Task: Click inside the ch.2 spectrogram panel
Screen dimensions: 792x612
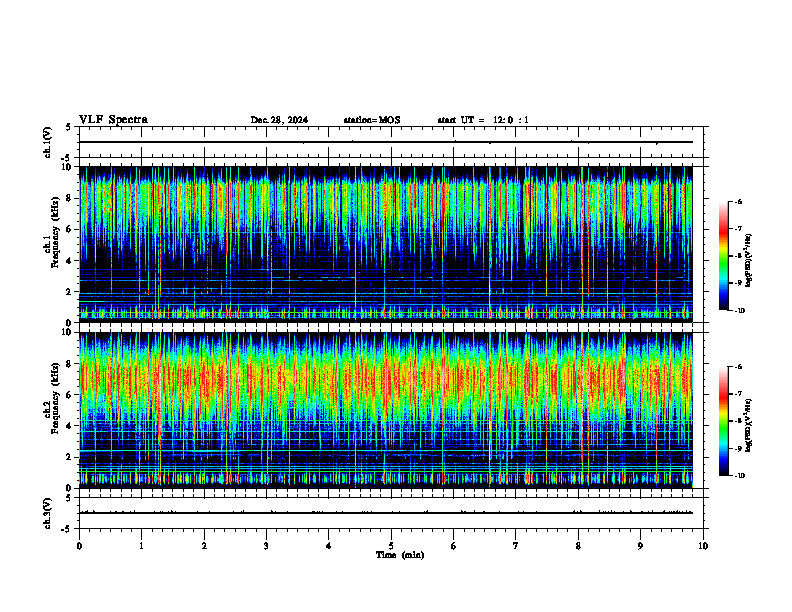Action: pyautogui.click(x=385, y=410)
